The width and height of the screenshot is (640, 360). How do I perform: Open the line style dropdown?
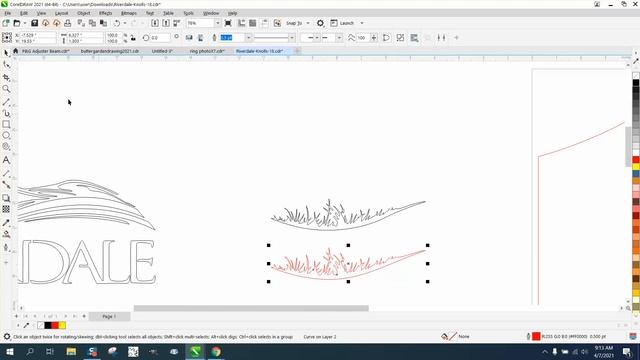pos(291,38)
